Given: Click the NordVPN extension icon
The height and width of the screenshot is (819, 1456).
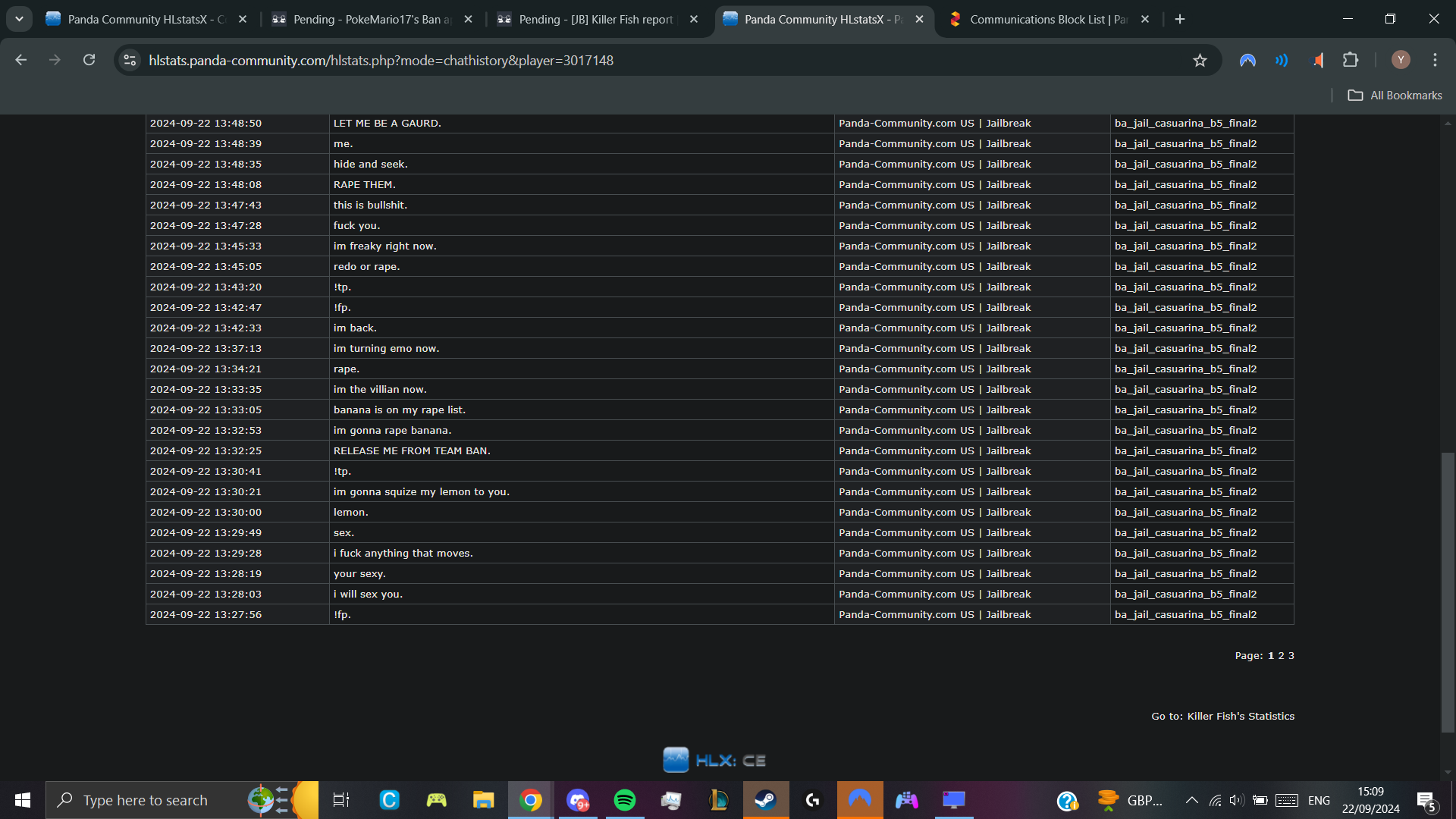Looking at the screenshot, I should (1247, 60).
